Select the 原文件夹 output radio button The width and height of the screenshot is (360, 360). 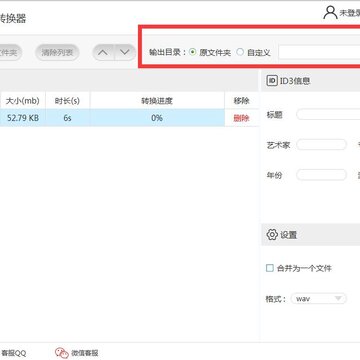192,52
